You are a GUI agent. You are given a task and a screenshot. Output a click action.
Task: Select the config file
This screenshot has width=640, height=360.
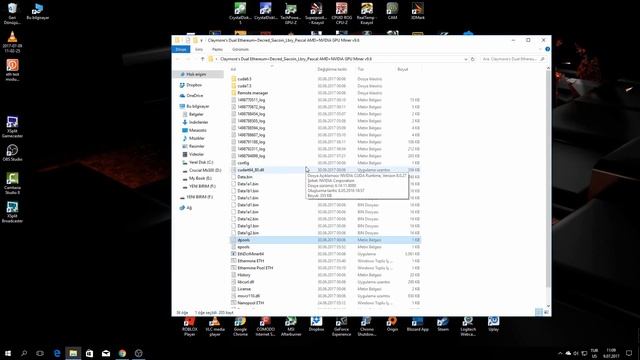(x=243, y=163)
